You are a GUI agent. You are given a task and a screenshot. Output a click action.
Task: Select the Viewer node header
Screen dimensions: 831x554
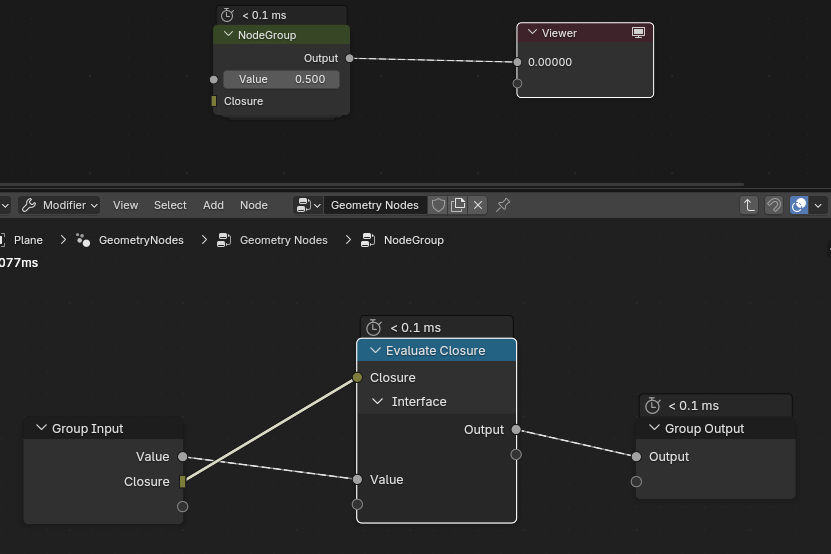(x=585, y=32)
